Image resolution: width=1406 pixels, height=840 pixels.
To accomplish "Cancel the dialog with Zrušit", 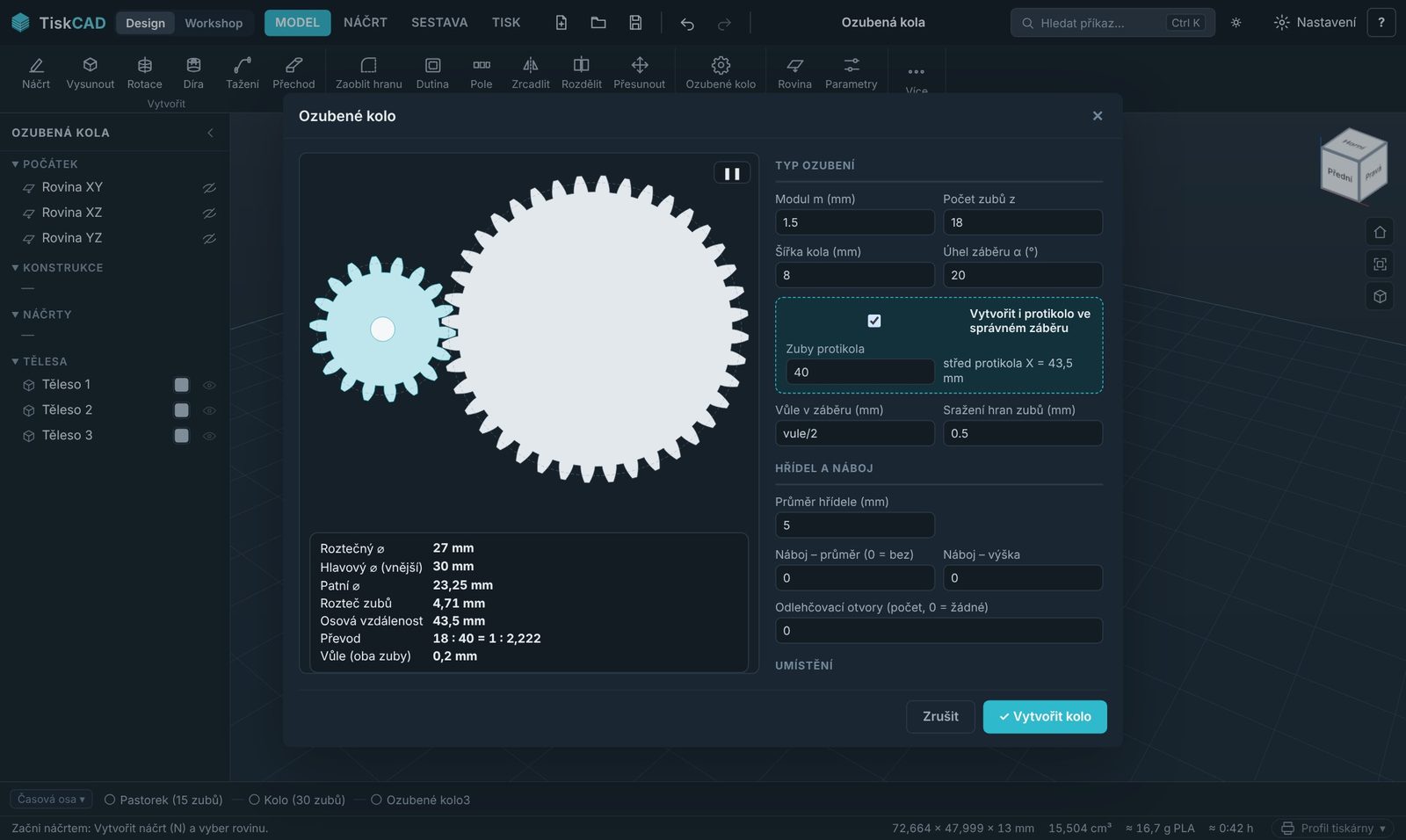I will (940, 717).
